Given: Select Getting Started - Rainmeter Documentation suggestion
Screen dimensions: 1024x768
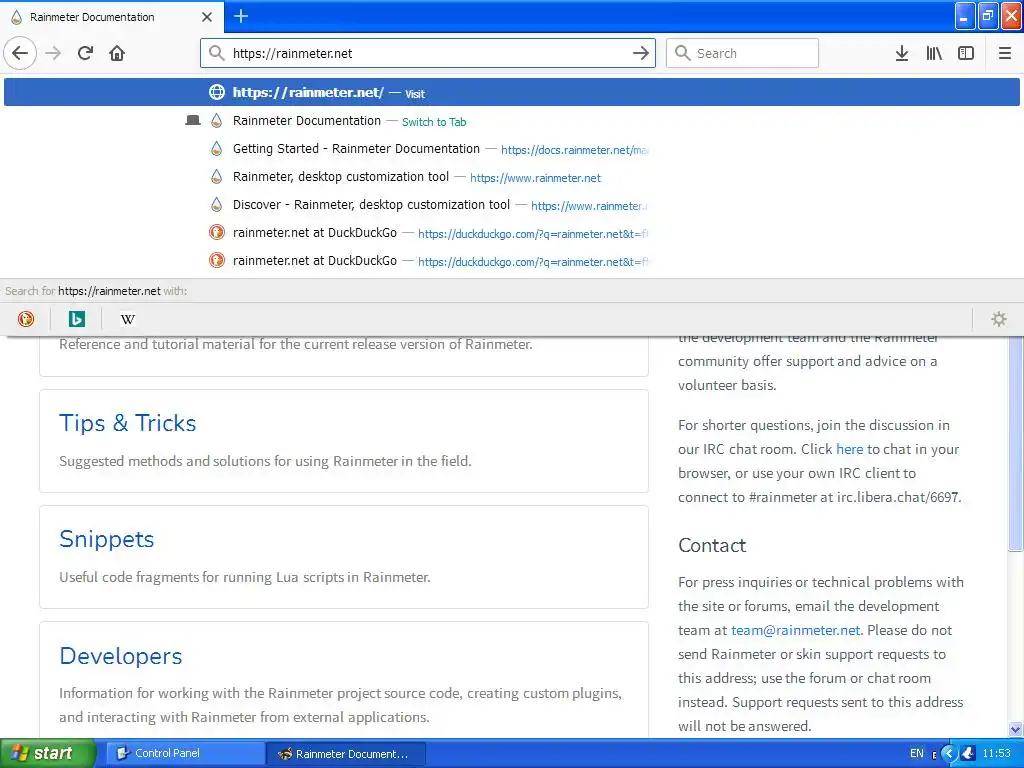Looking at the screenshot, I should pyautogui.click(x=512, y=149).
